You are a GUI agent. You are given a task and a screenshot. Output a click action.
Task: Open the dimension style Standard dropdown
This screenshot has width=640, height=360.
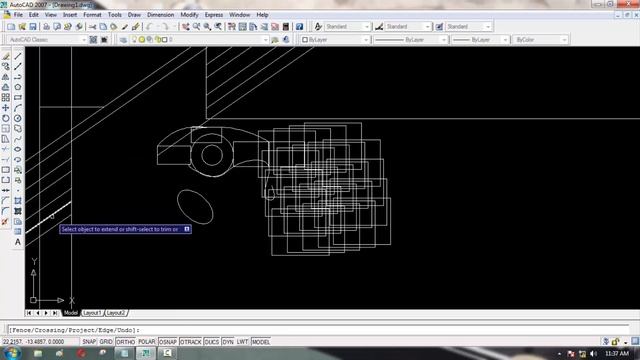[x=427, y=27]
